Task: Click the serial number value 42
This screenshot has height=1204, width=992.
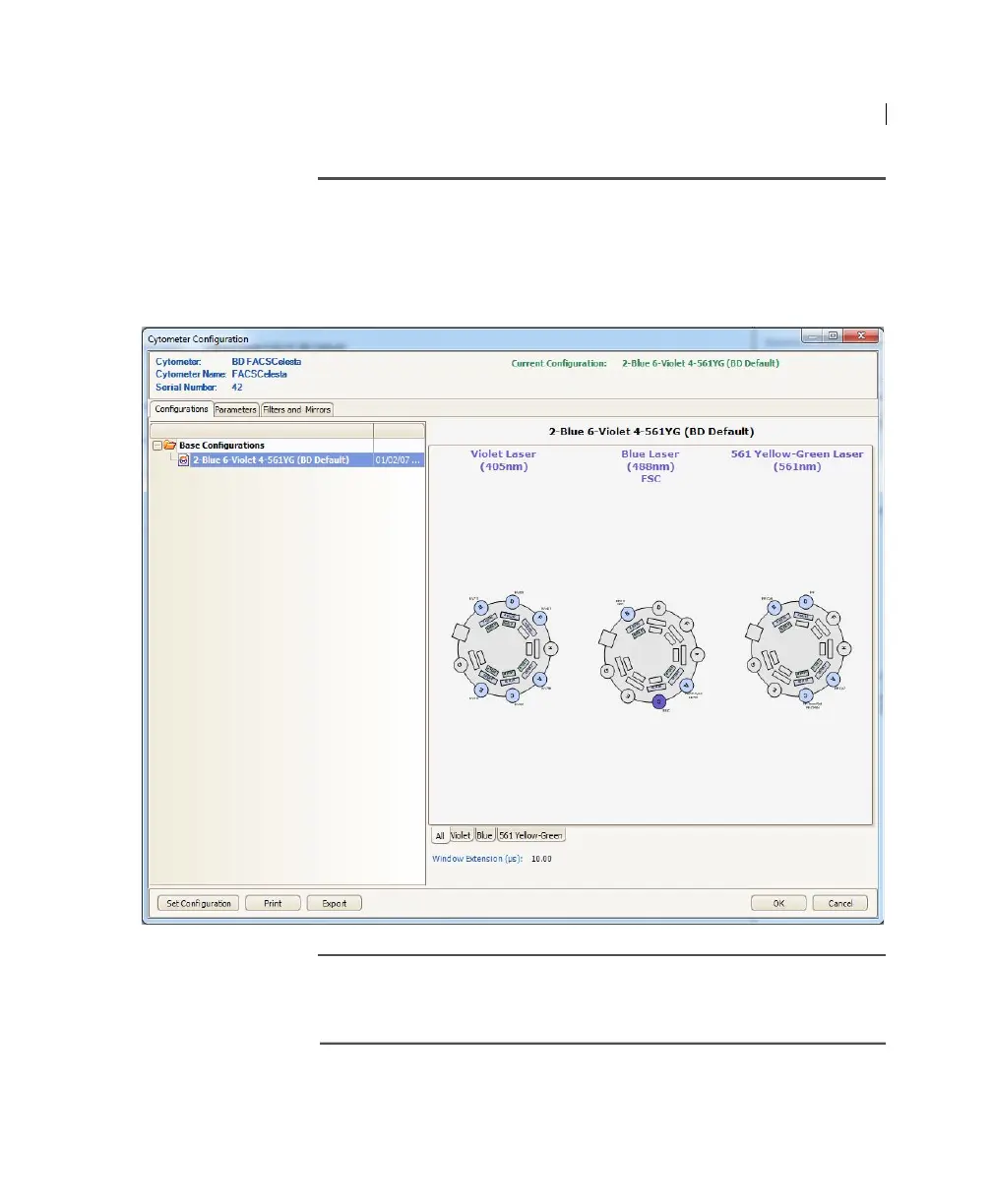Action: [x=237, y=387]
